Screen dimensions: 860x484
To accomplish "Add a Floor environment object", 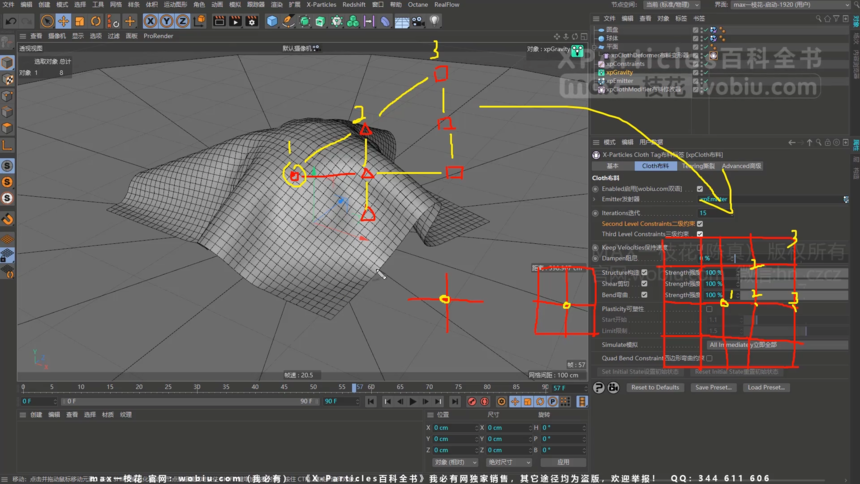I will pos(401,21).
